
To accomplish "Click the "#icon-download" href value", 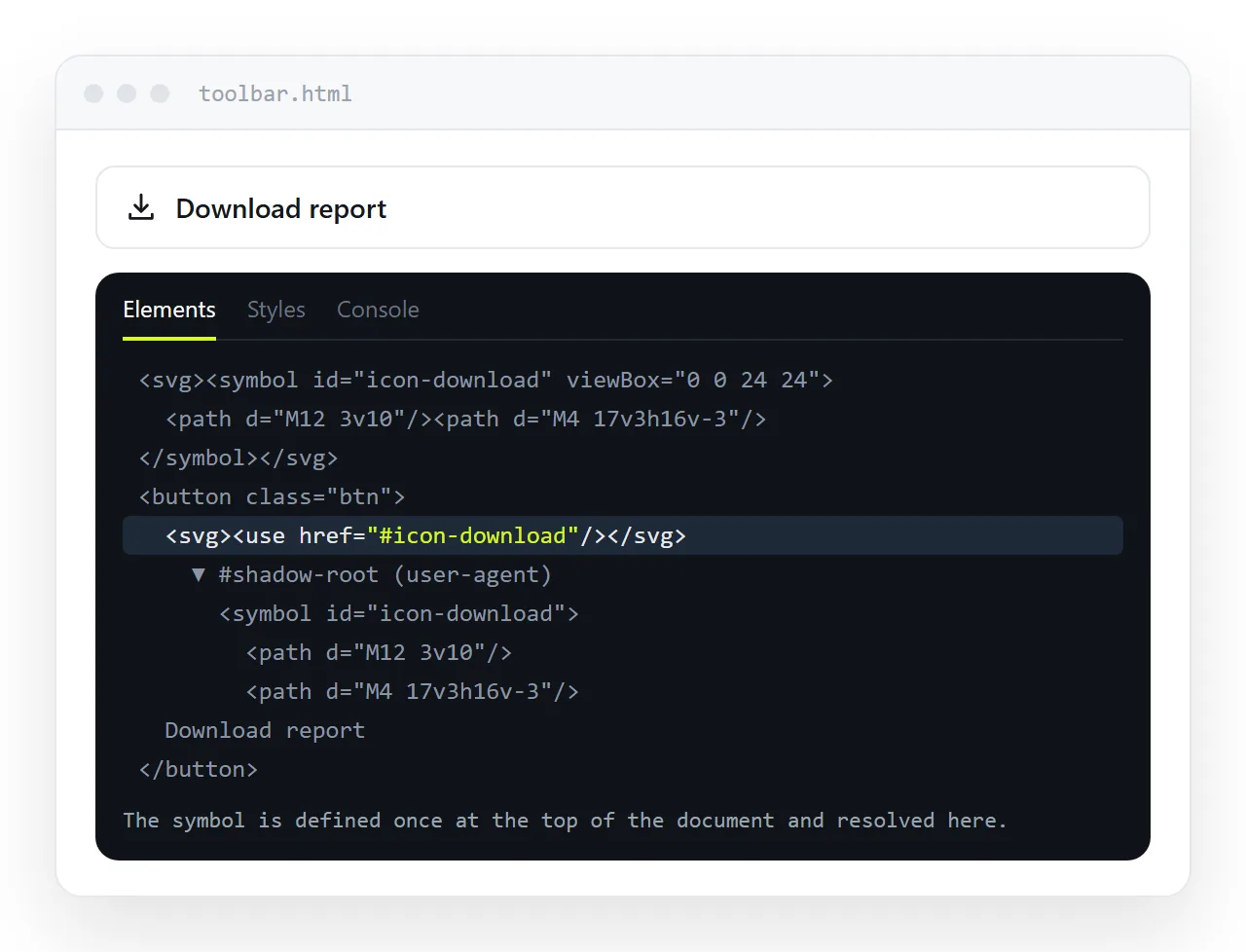I will pos(473,535).
